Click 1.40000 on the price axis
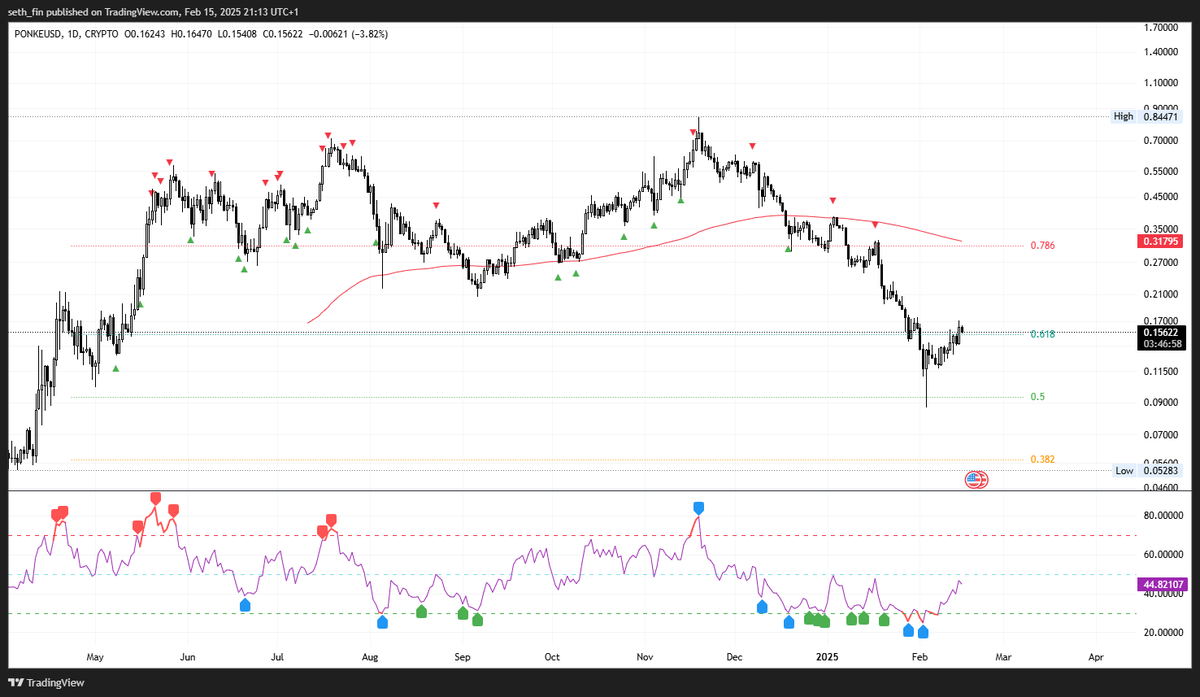The width and height of the screenshot is (1200, 697). (x=1162, y=52)
